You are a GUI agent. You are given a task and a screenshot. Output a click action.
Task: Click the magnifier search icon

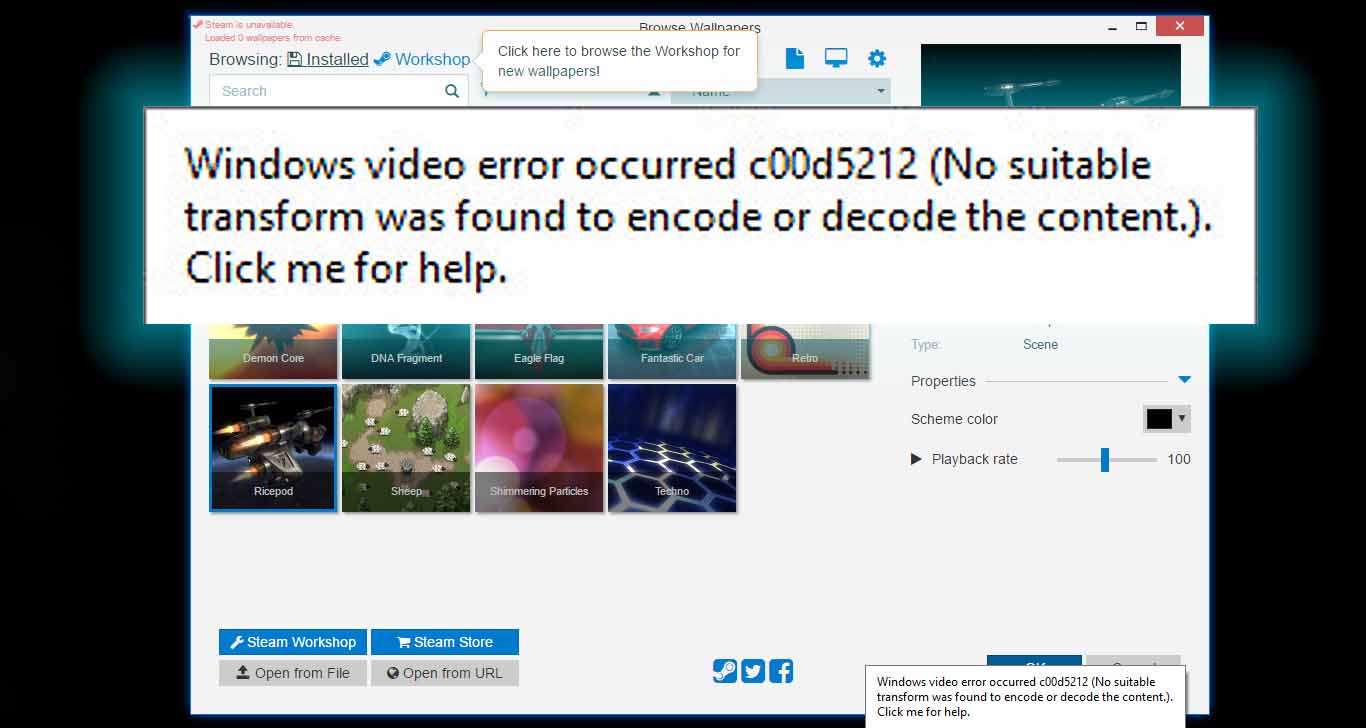(x=452, y=91)
